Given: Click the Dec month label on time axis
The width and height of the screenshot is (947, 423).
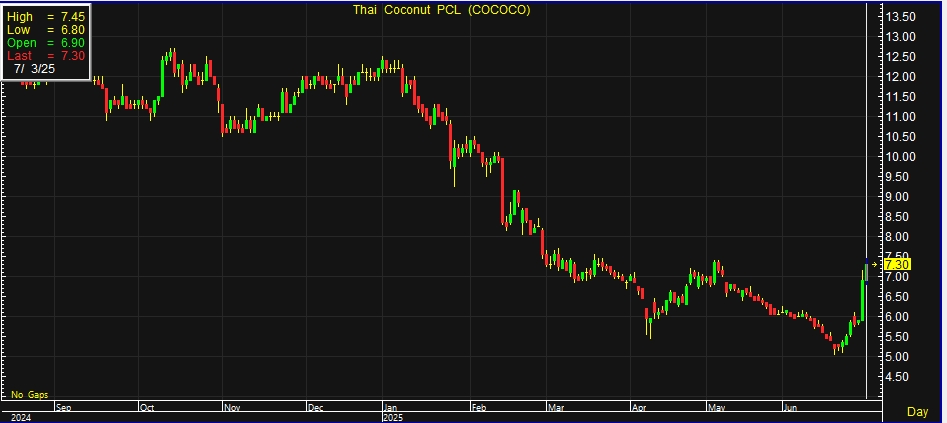Looking at the screenshot, I should pos(315,407).
